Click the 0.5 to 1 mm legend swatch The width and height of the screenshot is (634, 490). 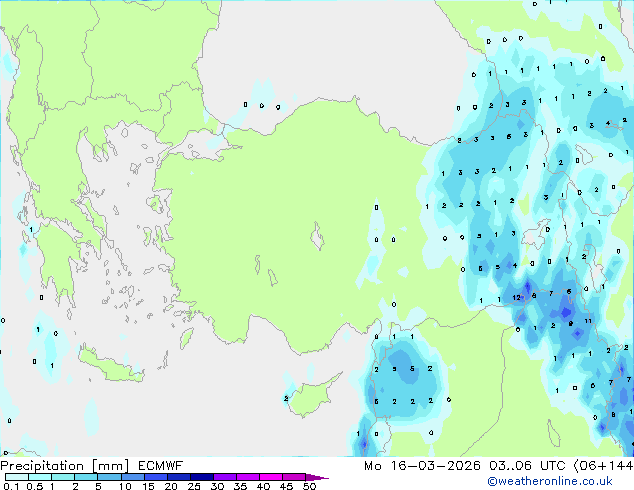(40, 477)
